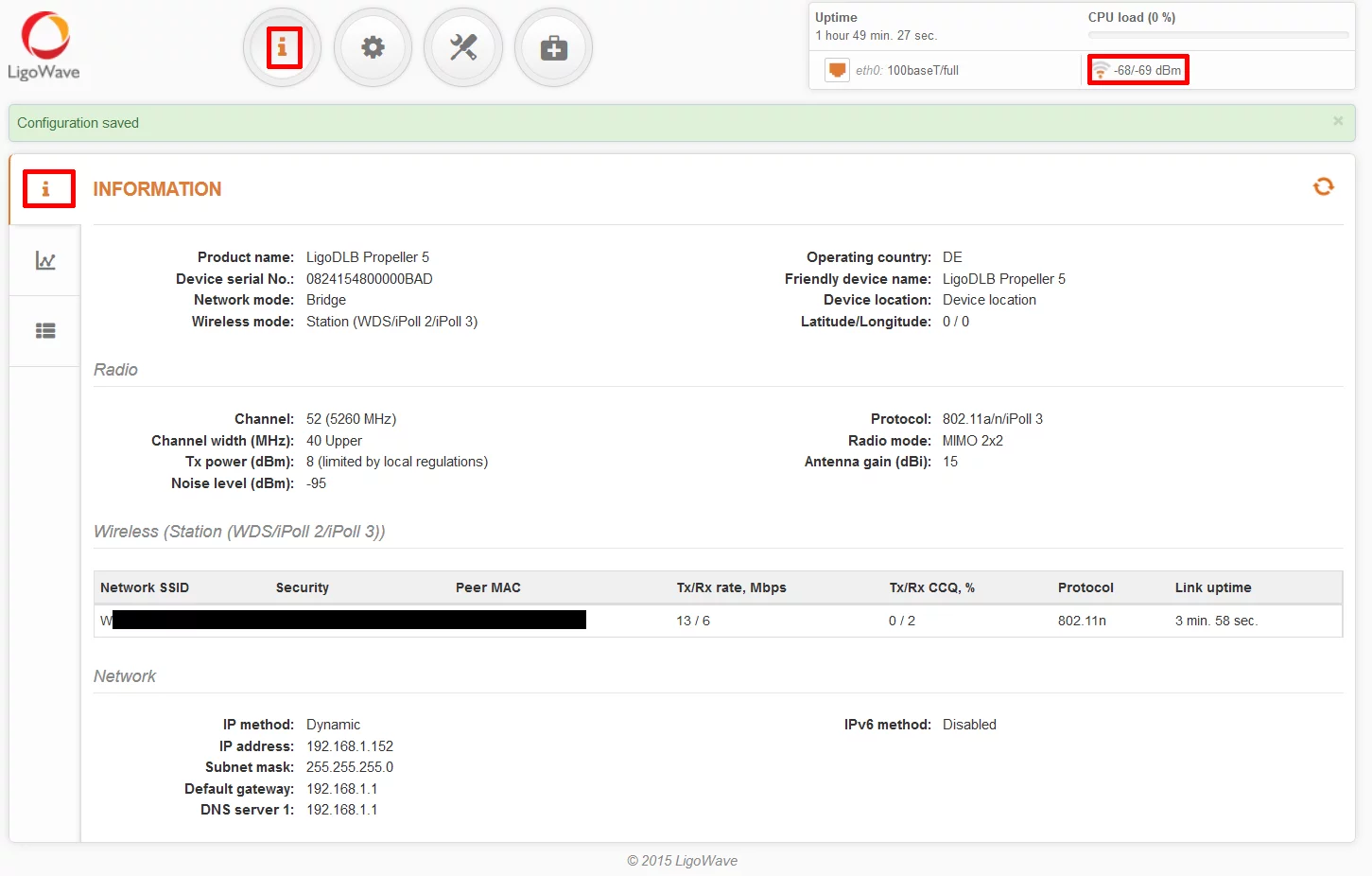The image size is (1372, 876).
Task: Select the Information tab in the sidebar
Action: tap(45, 189)
